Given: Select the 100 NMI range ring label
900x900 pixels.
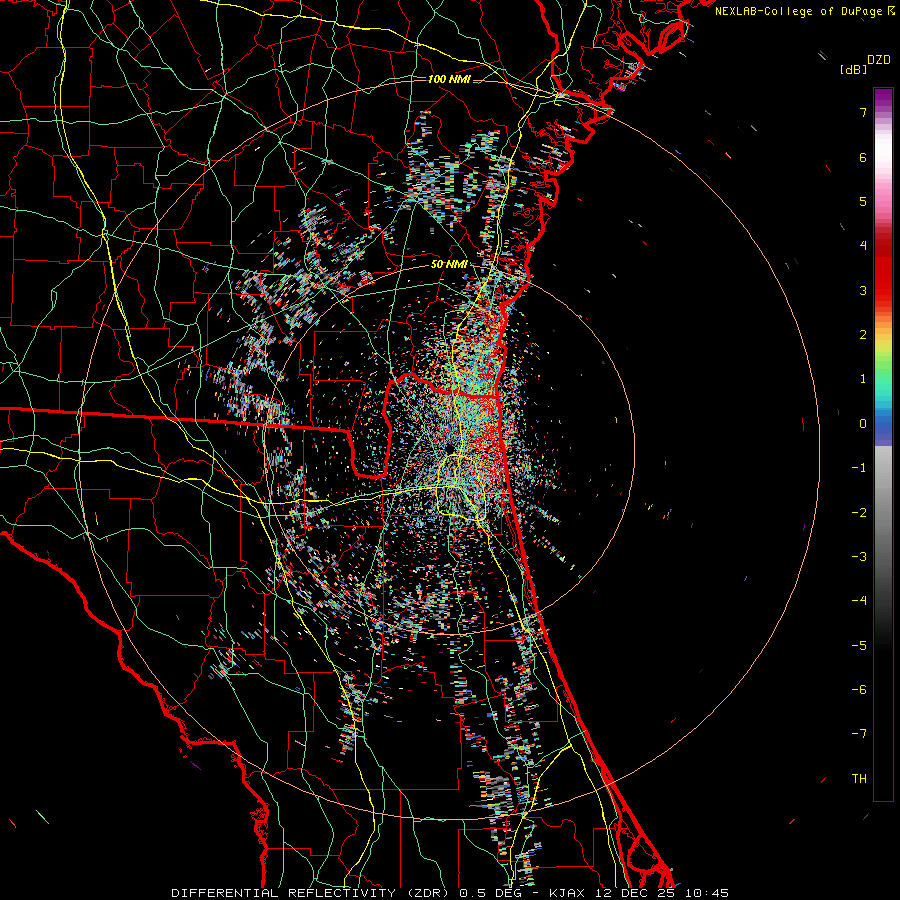Looking at the screenshot, I should (449, 79).
